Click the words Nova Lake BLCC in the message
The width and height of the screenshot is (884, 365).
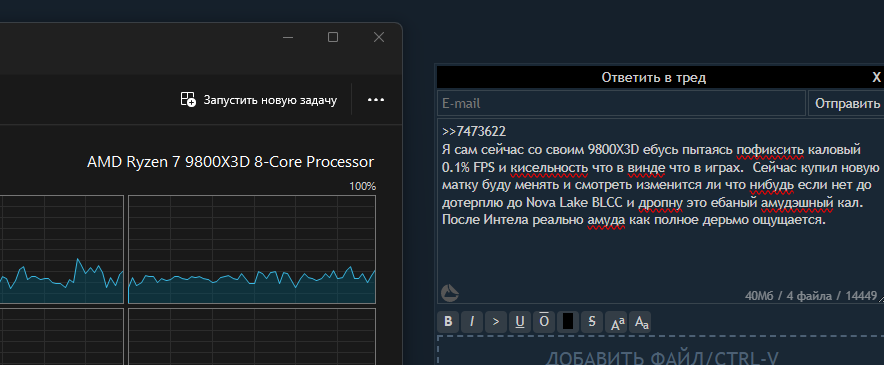pyautogui.click(x=574, y=202)
